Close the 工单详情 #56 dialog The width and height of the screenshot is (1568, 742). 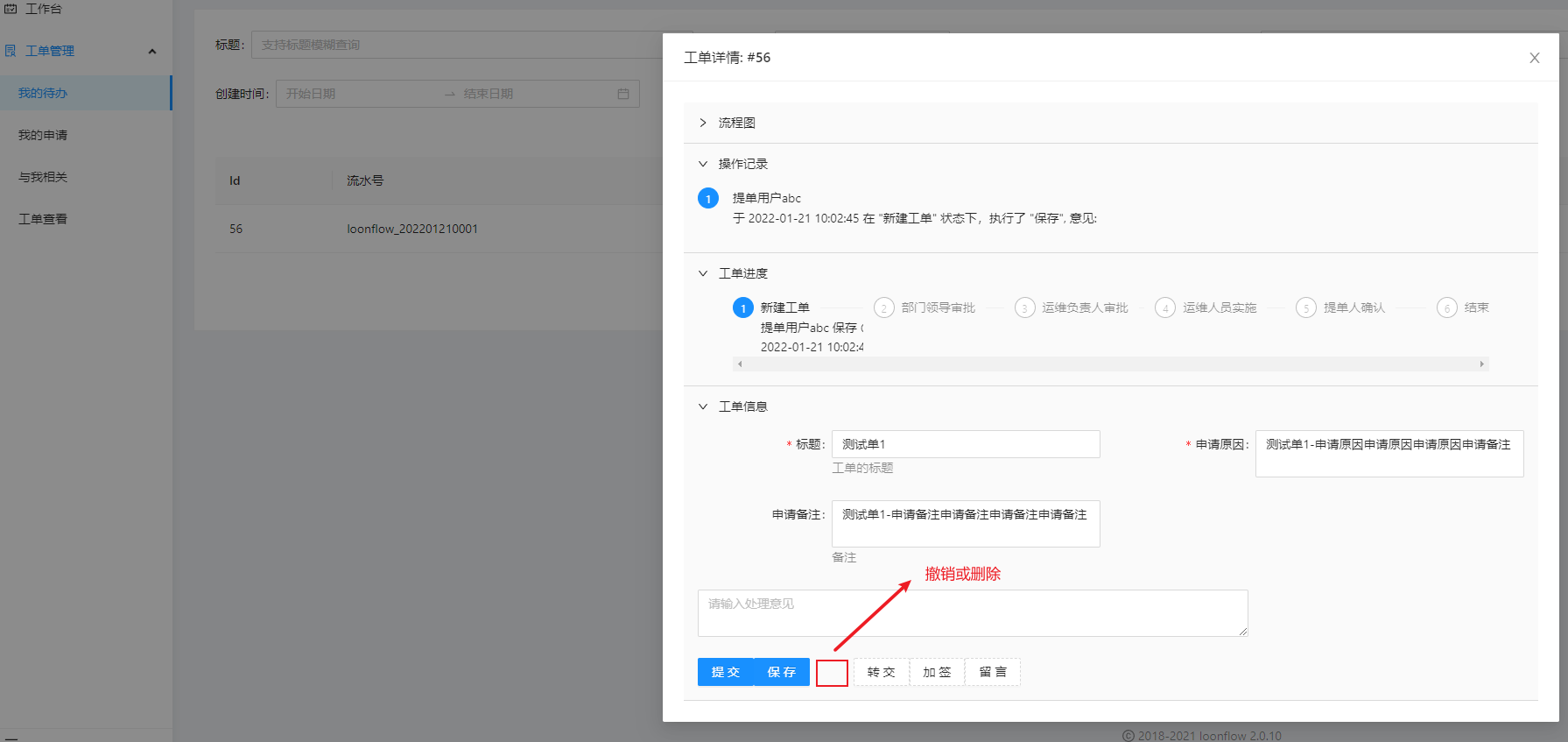tap(1534, 58)
